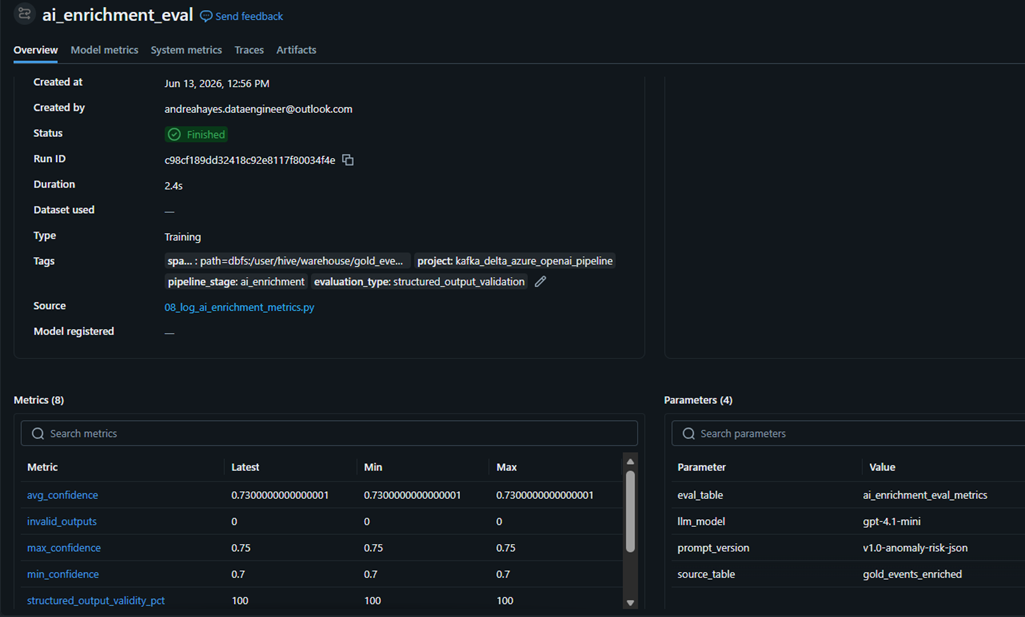1025x617 pixels.
Task: Open the Model metrics tab
Action: tap(105, 50)
